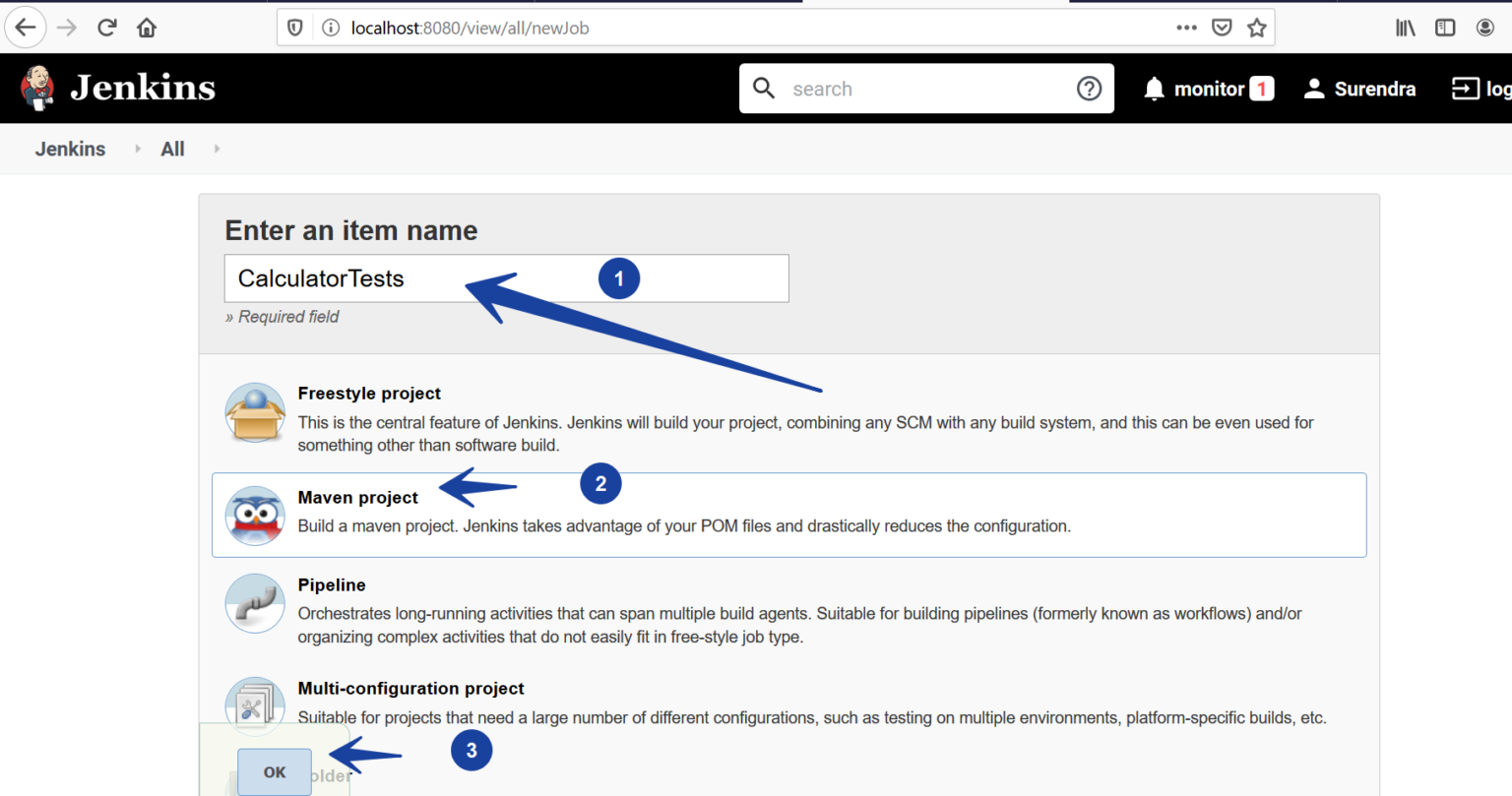Select the Pipeline project type

coord(332,584)
